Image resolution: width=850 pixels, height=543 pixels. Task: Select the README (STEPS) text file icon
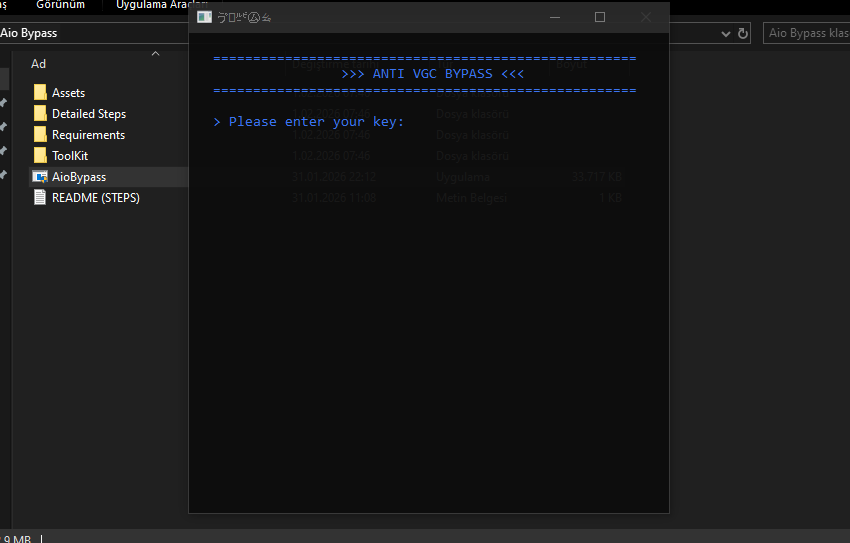(40, 197)
